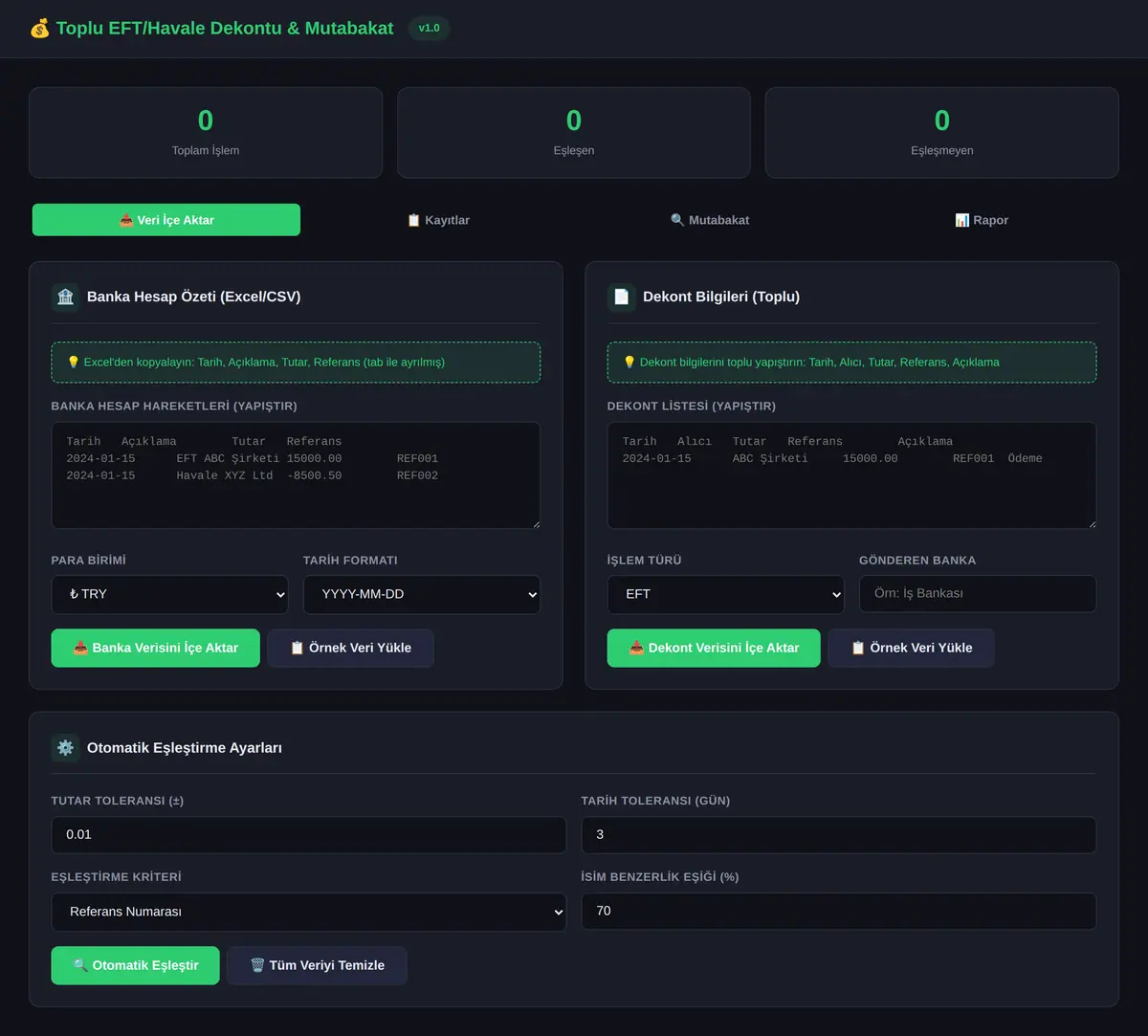The height and width of the screenshot is (1036, 1148).
Task: Run Otomatik Eşleştir
Action: coord(136,965)
